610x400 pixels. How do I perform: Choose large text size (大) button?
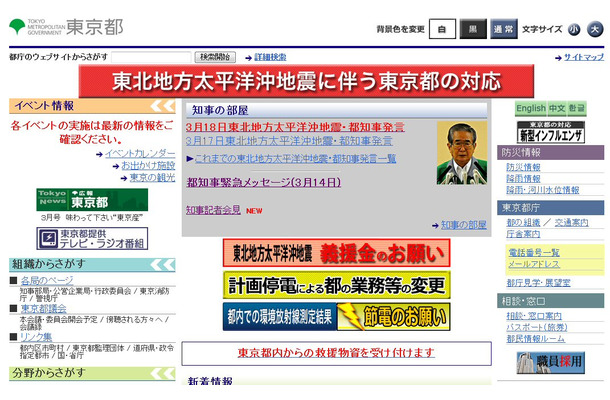pos(595,29)
